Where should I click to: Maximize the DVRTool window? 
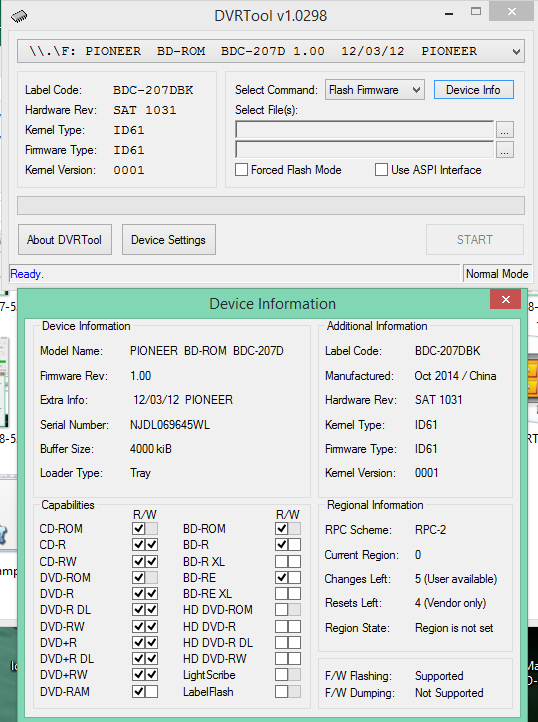[x=476, y=12]
